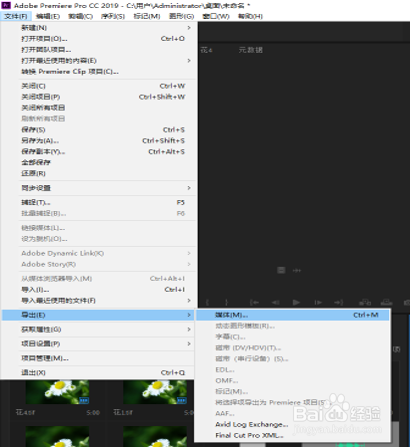Expand the highlighted 导出(E) submenu
Screen dimensions: 410x447
pyautogui.click(x=98, y=315)
